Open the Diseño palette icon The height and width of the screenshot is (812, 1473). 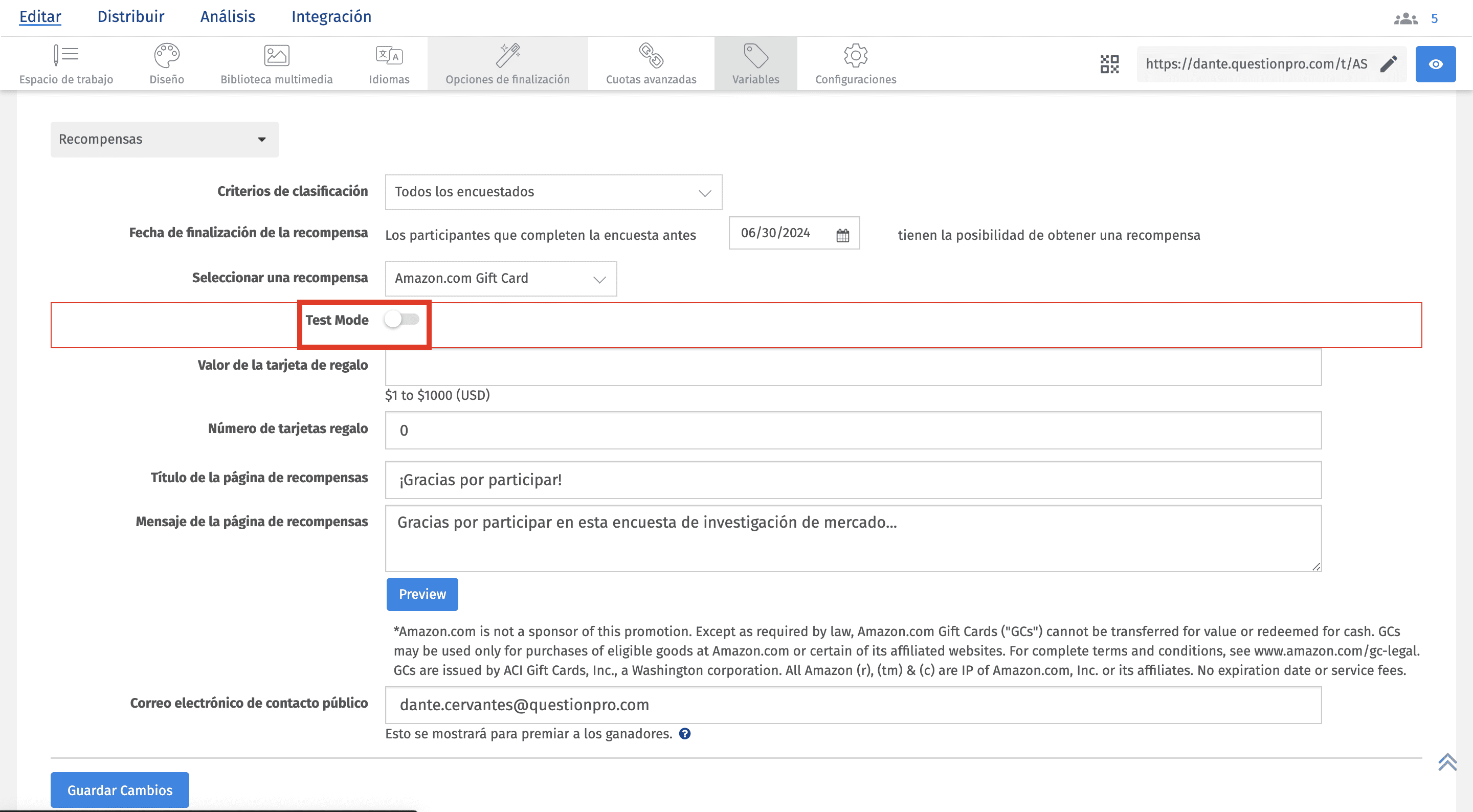pyautogui.click(x=166, y=55)
